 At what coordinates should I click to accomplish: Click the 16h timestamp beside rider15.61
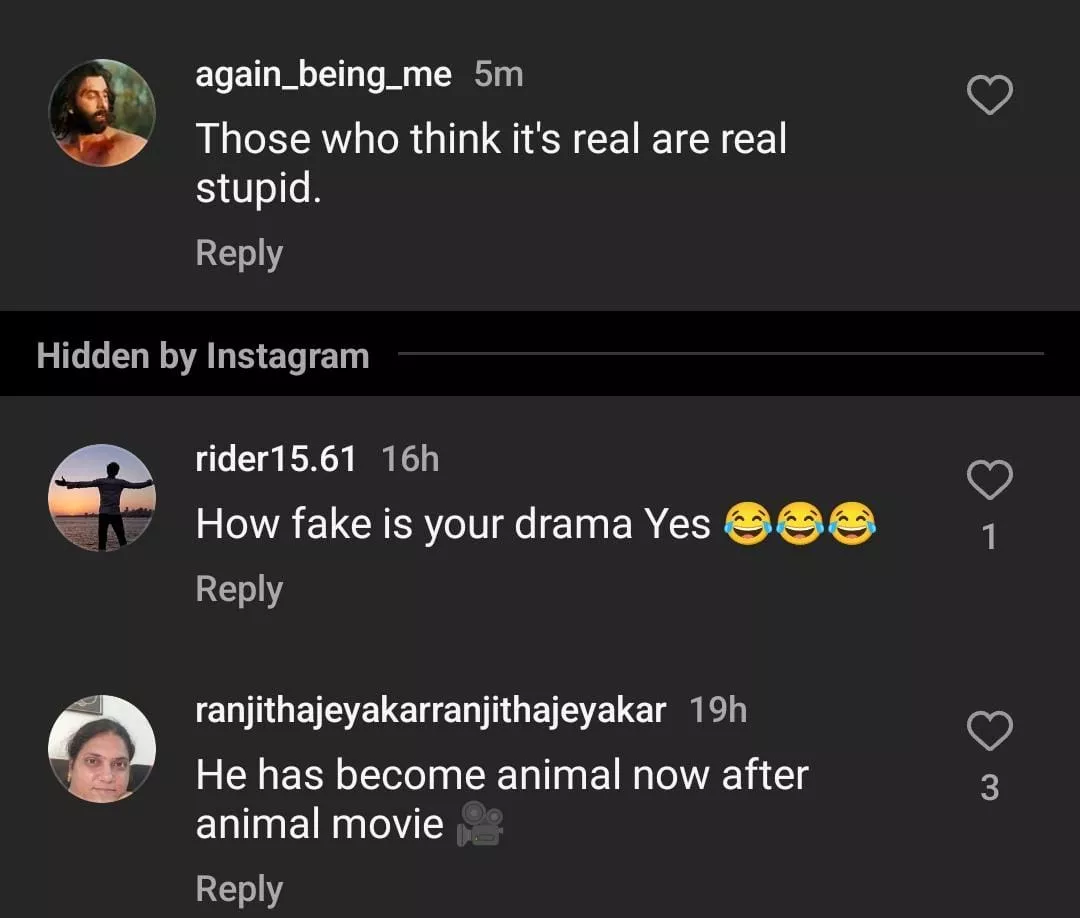click(x=410, y=459)
